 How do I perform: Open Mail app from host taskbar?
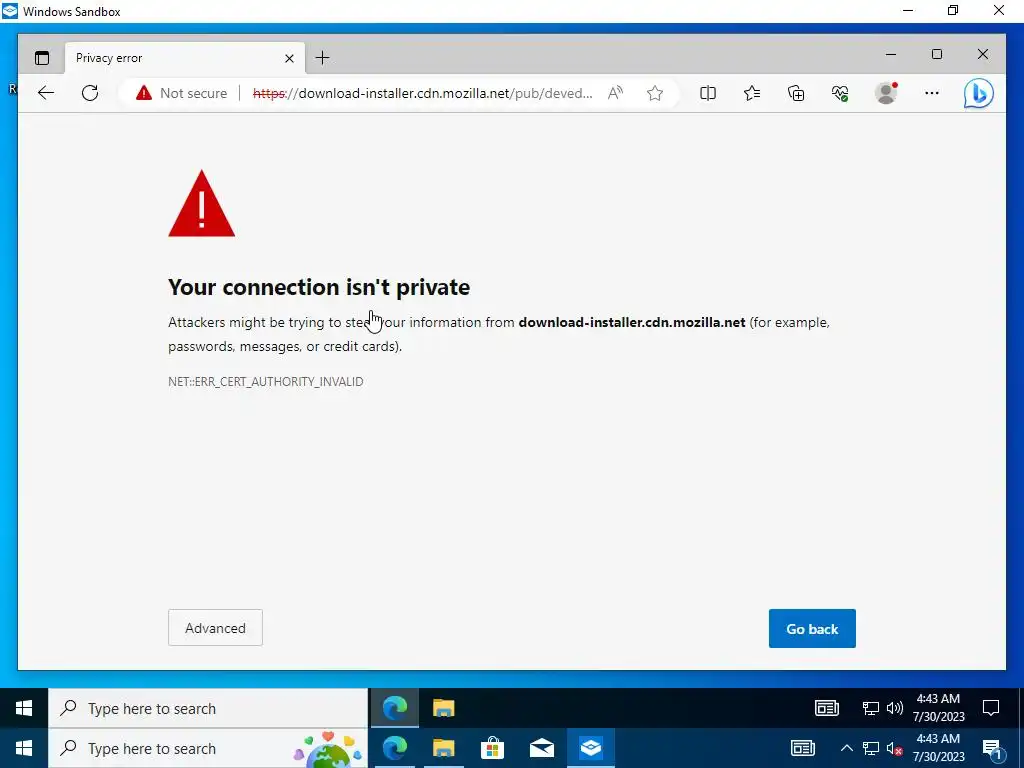(542, 748)
